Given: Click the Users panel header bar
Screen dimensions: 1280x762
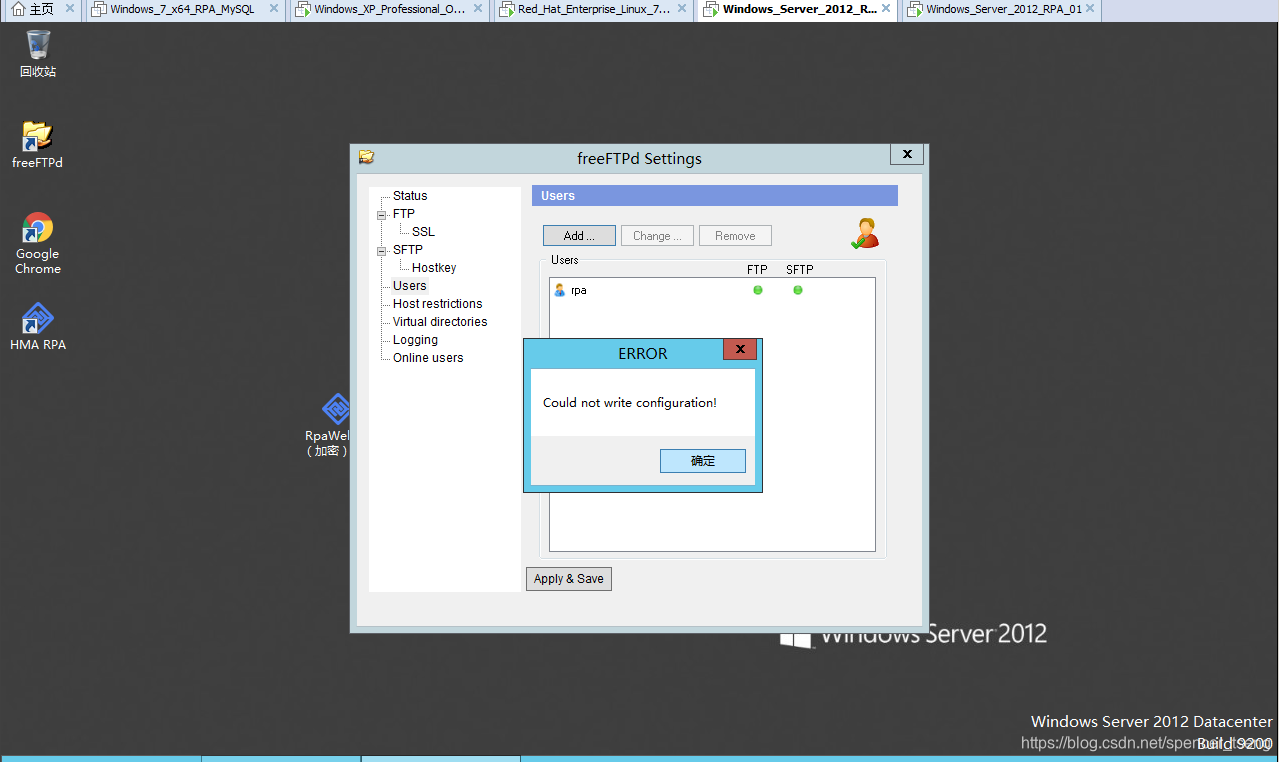Looking at the screenshot, I should click(x=715, y=196).
